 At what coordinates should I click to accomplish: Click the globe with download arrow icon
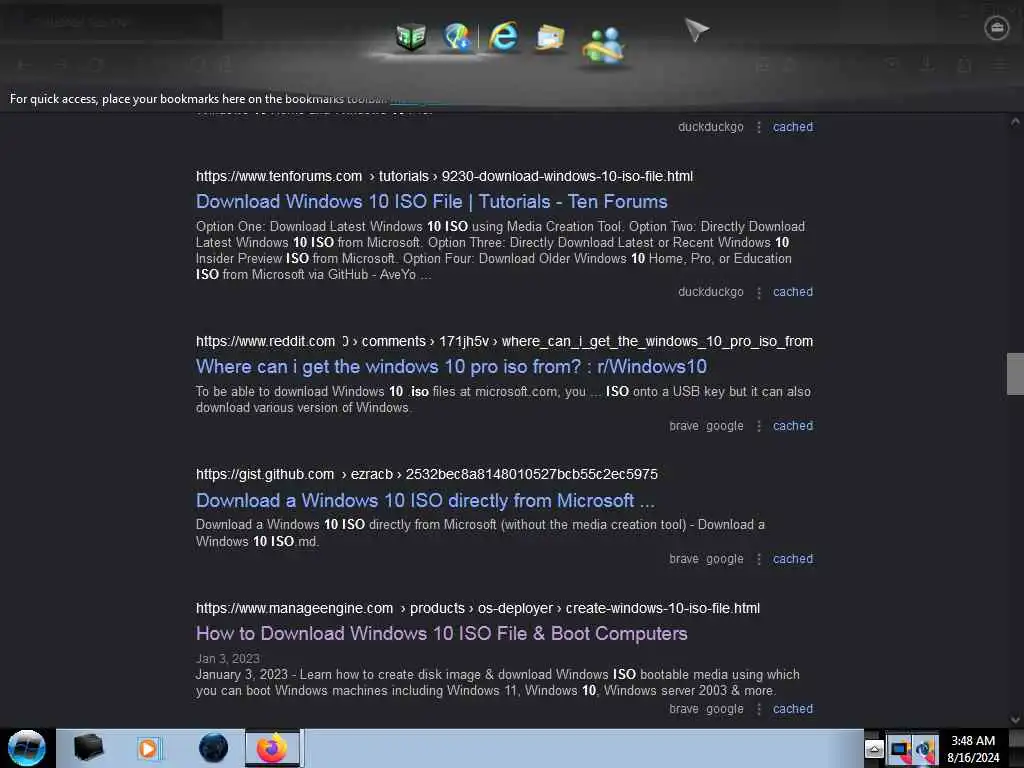(x=457, y=37)
